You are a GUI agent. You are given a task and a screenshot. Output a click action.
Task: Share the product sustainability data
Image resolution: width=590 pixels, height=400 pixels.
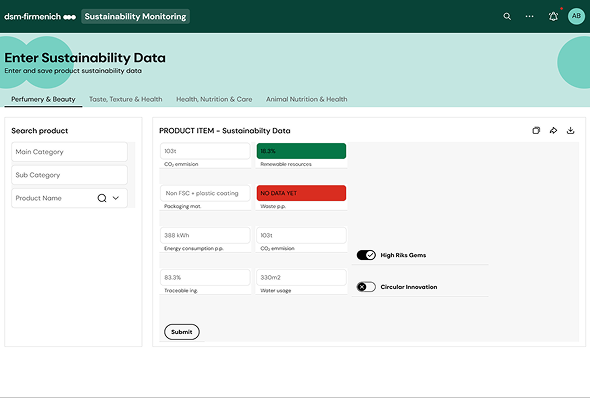coord(553,131)
